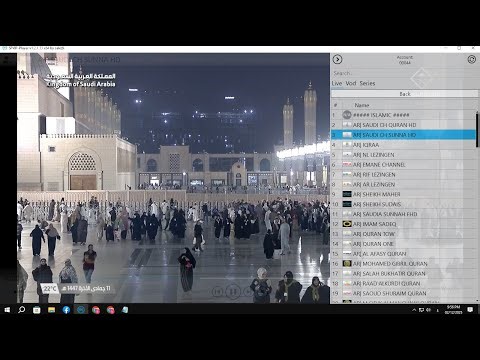This screenshot has height=360, width=480.
Task: Open the AR| QURAN 'IOW' channel on row 13
Action: tap(403, 234)
